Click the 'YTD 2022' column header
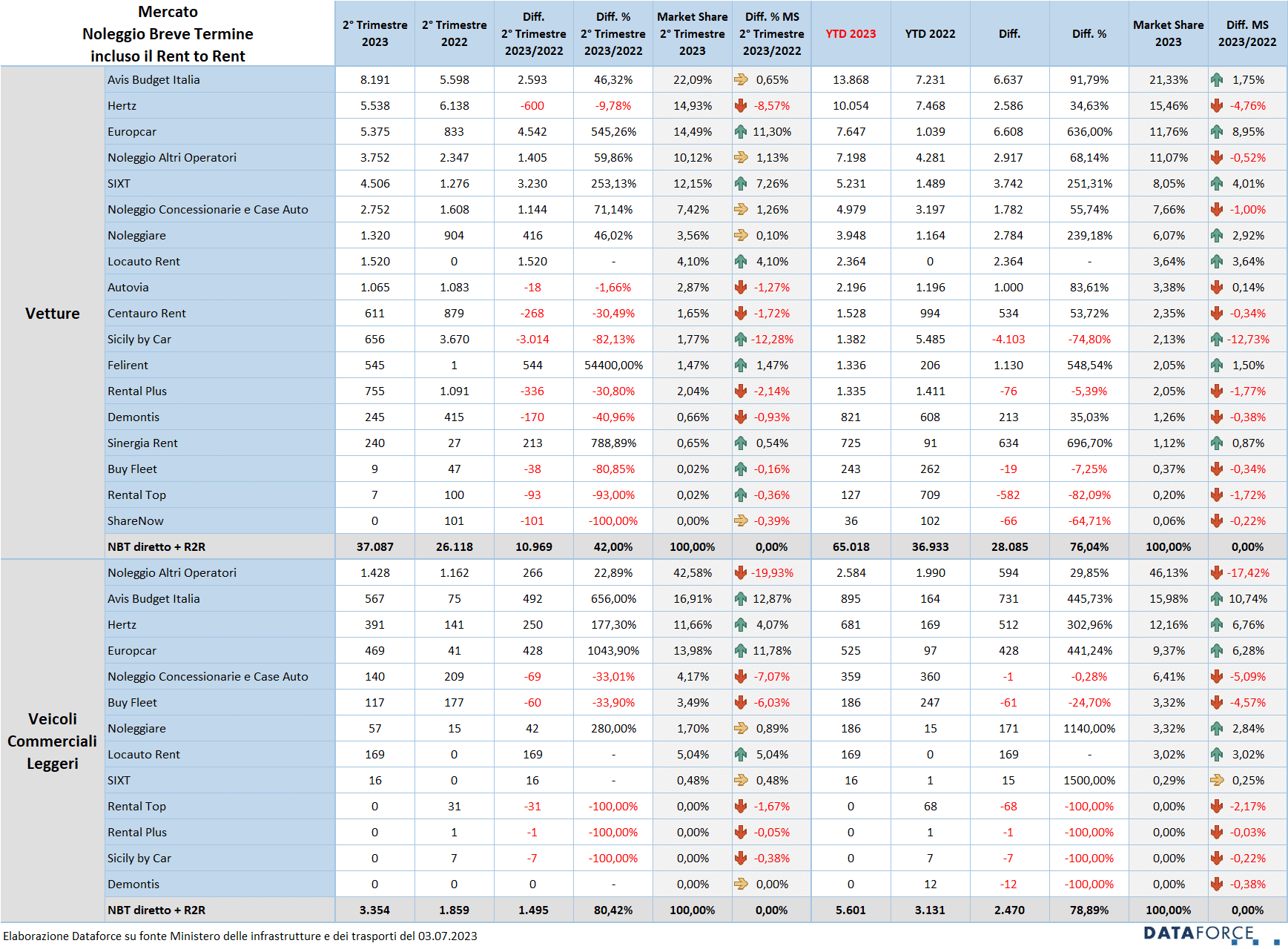Image resolution: width=1288 pixels, height=949 pixels. point(930,33)
